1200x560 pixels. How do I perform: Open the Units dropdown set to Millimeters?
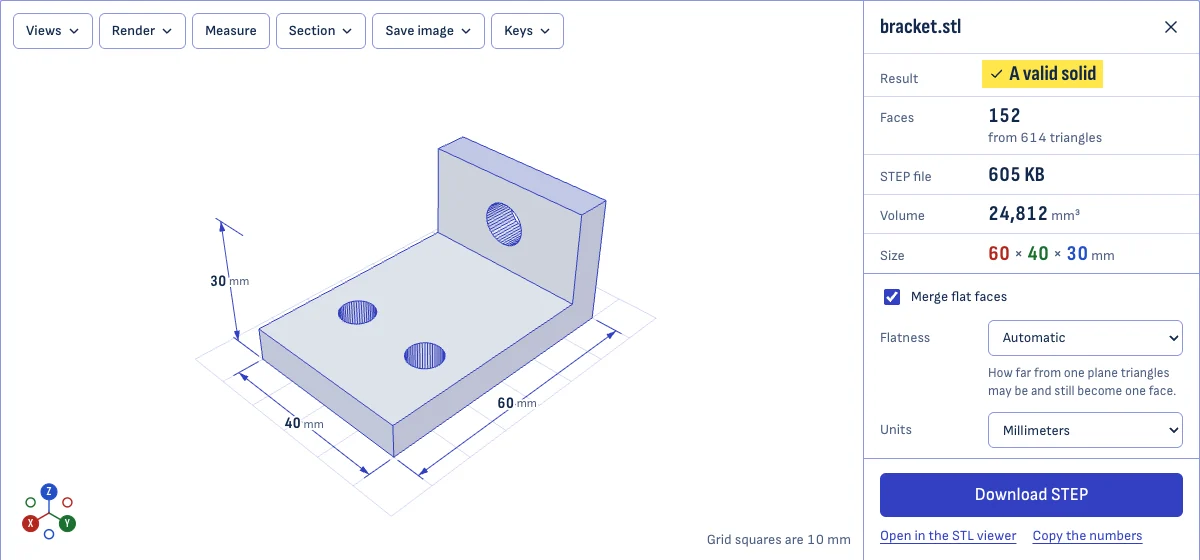[x=1085, y=430]
